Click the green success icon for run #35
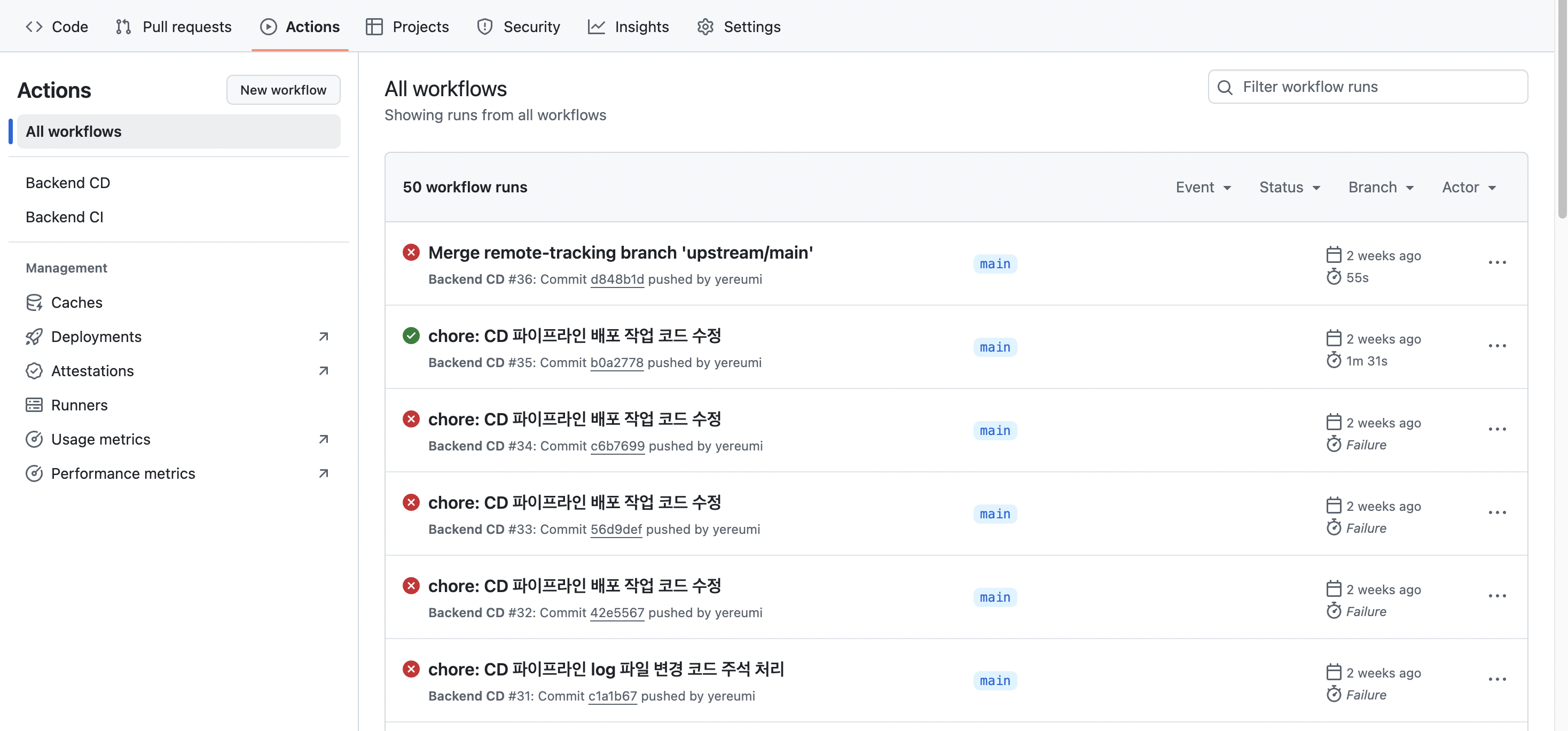 tap(411, 336)
